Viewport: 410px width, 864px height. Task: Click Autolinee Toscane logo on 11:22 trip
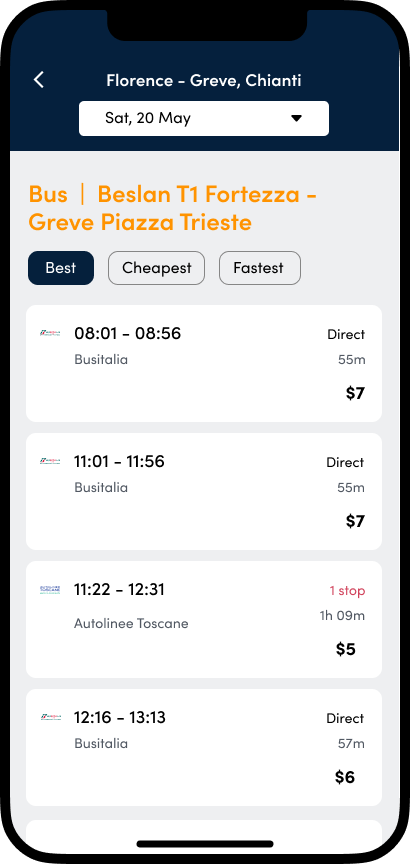(50, 589)
